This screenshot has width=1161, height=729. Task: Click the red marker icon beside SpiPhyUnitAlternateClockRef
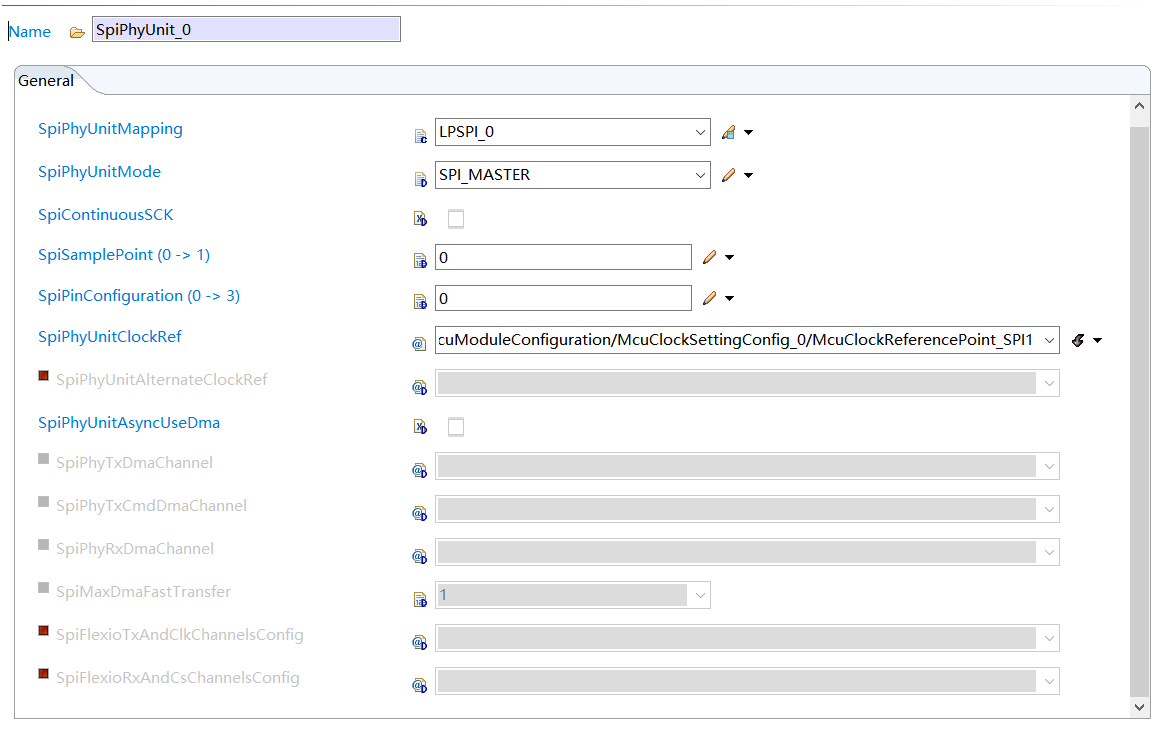click(x=43, y=377)
